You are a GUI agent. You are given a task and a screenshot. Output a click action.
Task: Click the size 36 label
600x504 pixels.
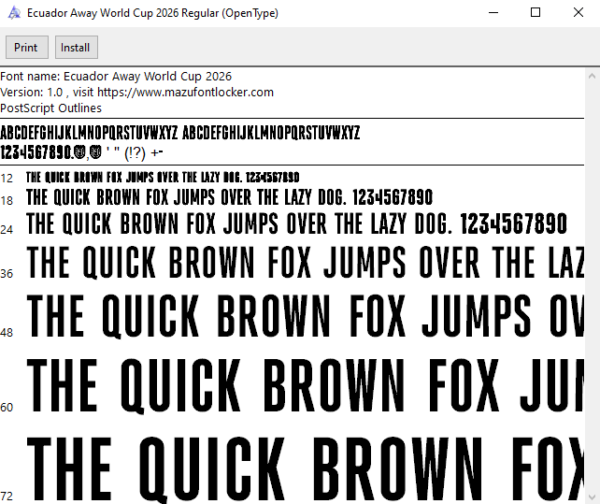pyautogui.click(x=7, y=274)
